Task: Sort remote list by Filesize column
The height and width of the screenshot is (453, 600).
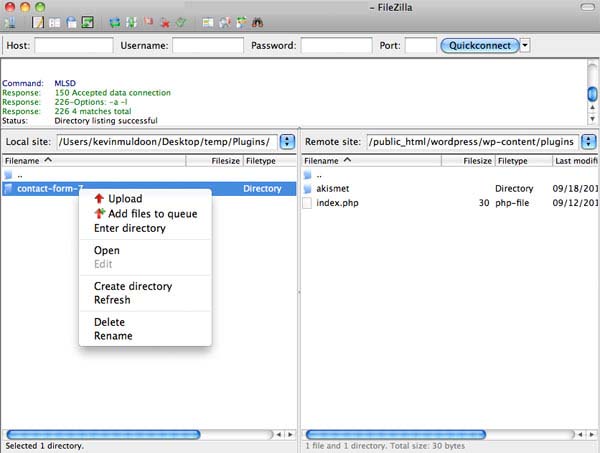Action: tap(469, 161)
